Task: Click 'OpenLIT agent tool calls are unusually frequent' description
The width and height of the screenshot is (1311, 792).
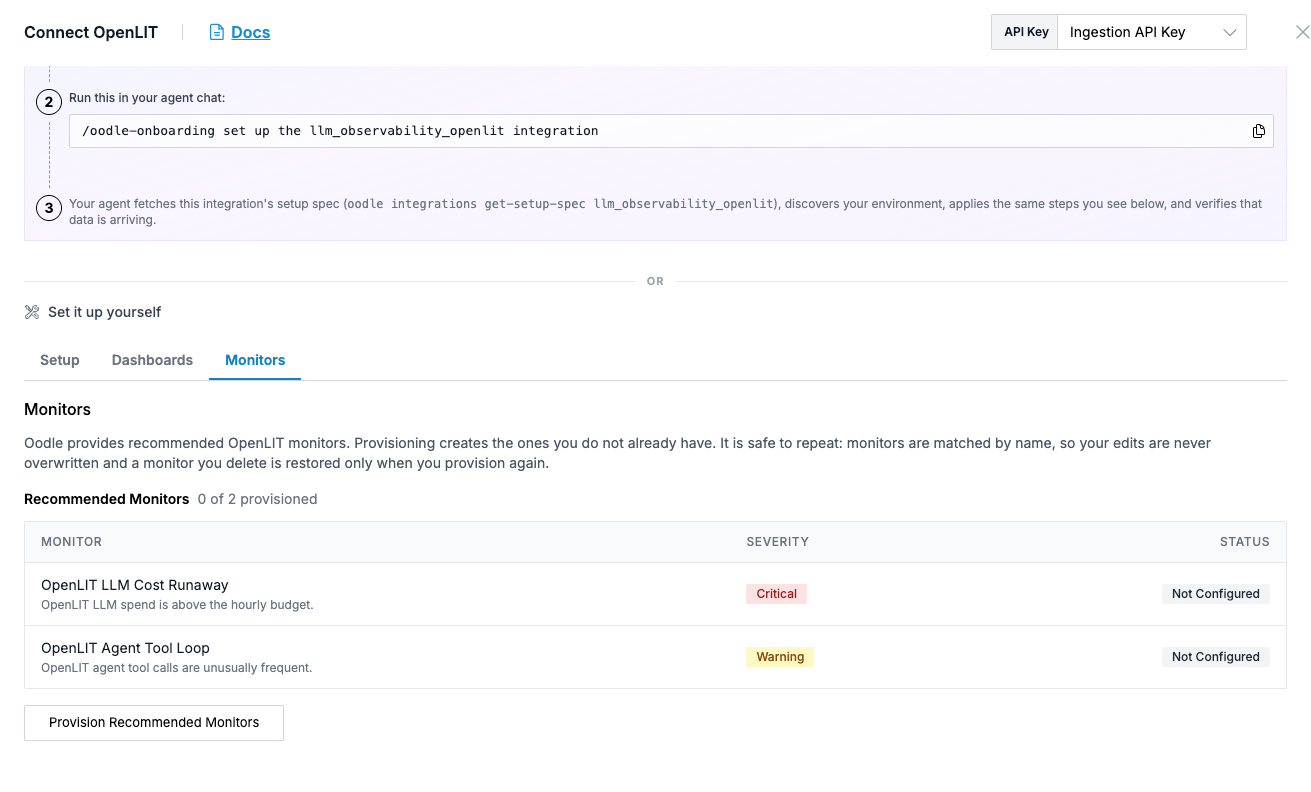Action: (176, 668)
